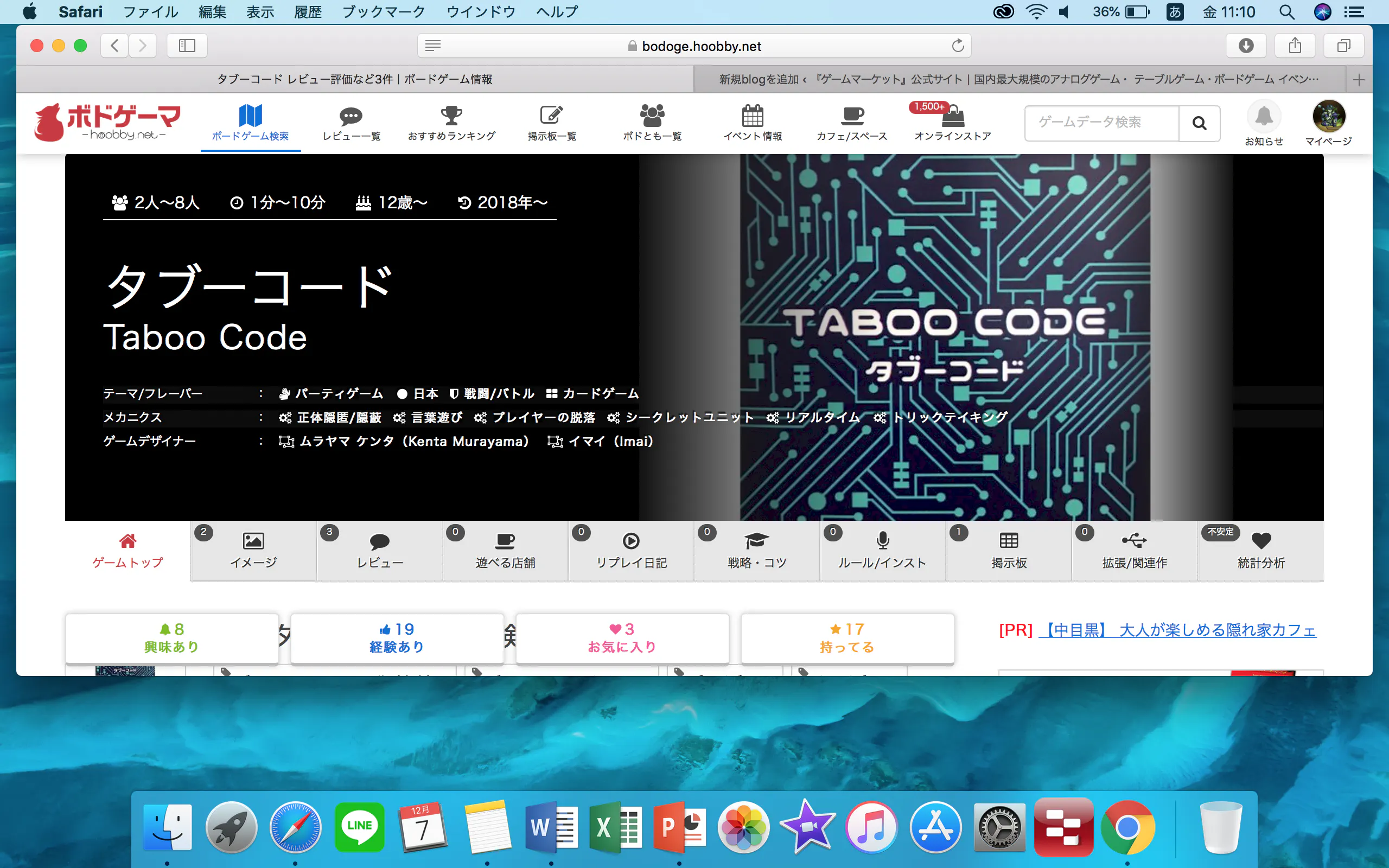Toggle the お気に入り (favorite) heart button
Viewport: 1389px width, 868px height.
click(x=622, y=638)
